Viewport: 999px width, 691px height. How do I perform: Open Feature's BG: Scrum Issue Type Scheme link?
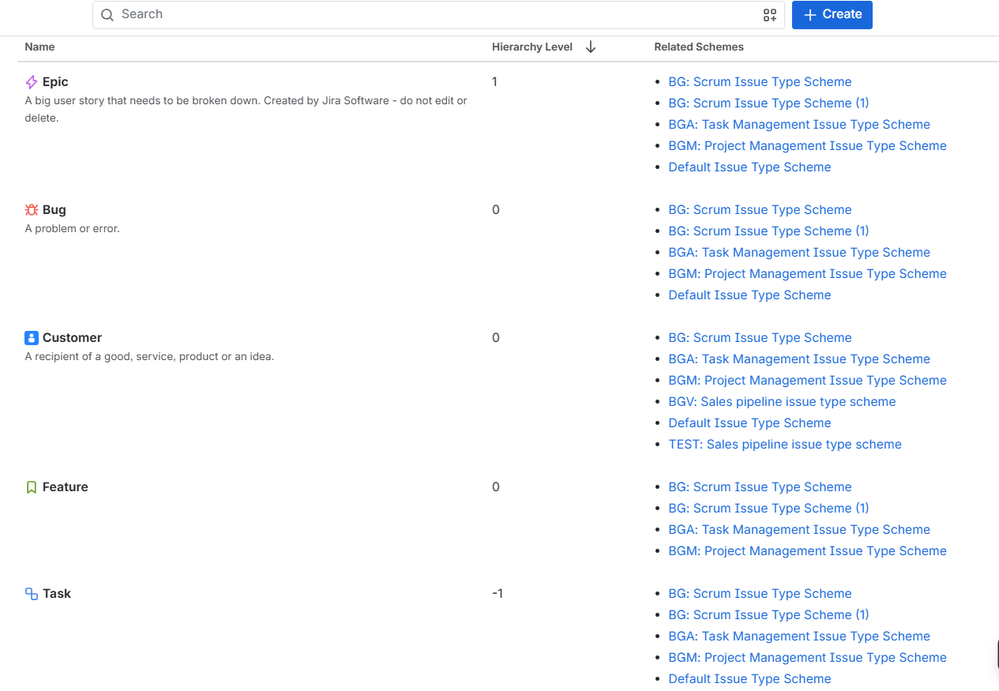click(x=759, y=487)
